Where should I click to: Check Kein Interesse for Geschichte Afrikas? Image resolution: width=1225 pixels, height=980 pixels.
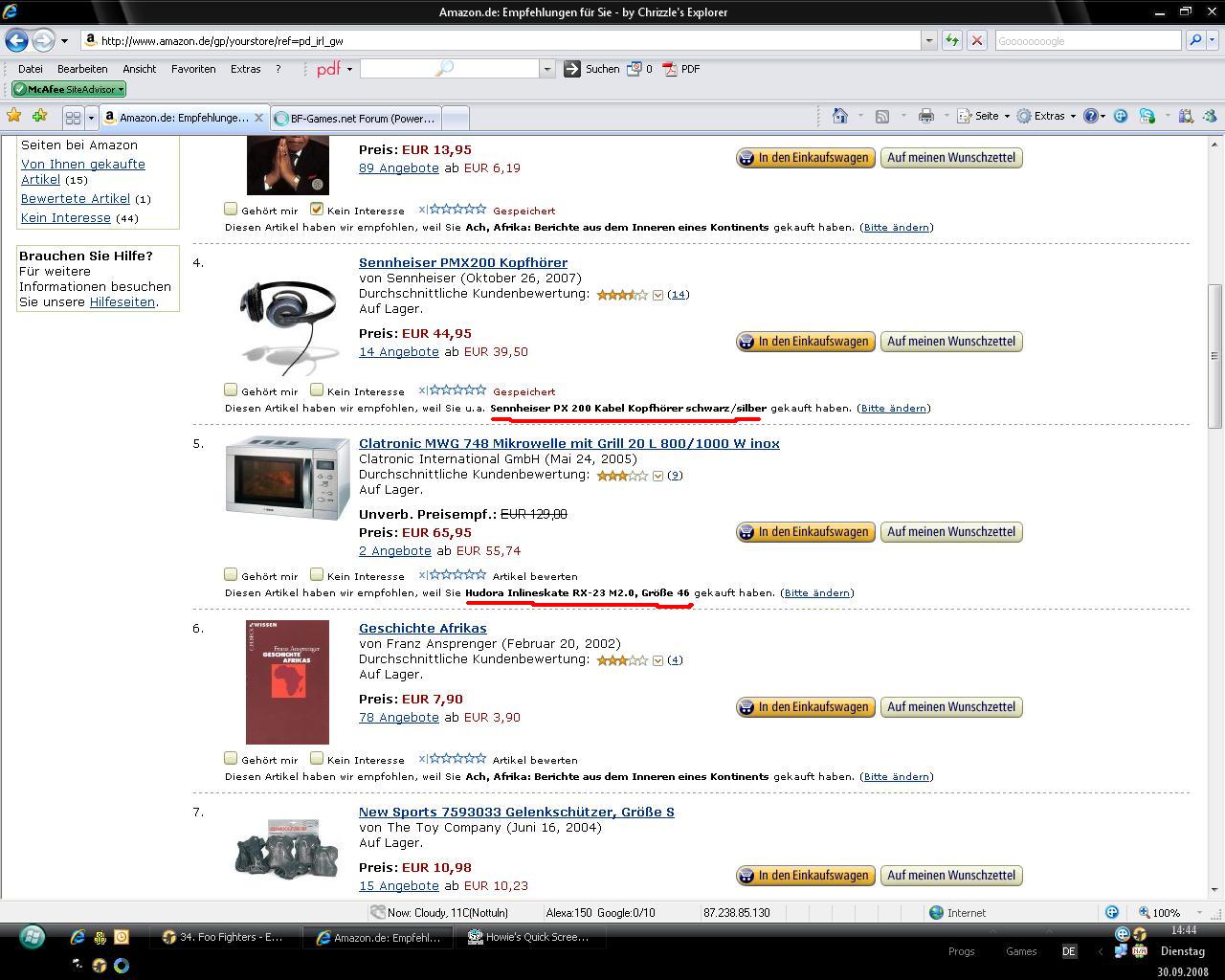pos(317,758)
